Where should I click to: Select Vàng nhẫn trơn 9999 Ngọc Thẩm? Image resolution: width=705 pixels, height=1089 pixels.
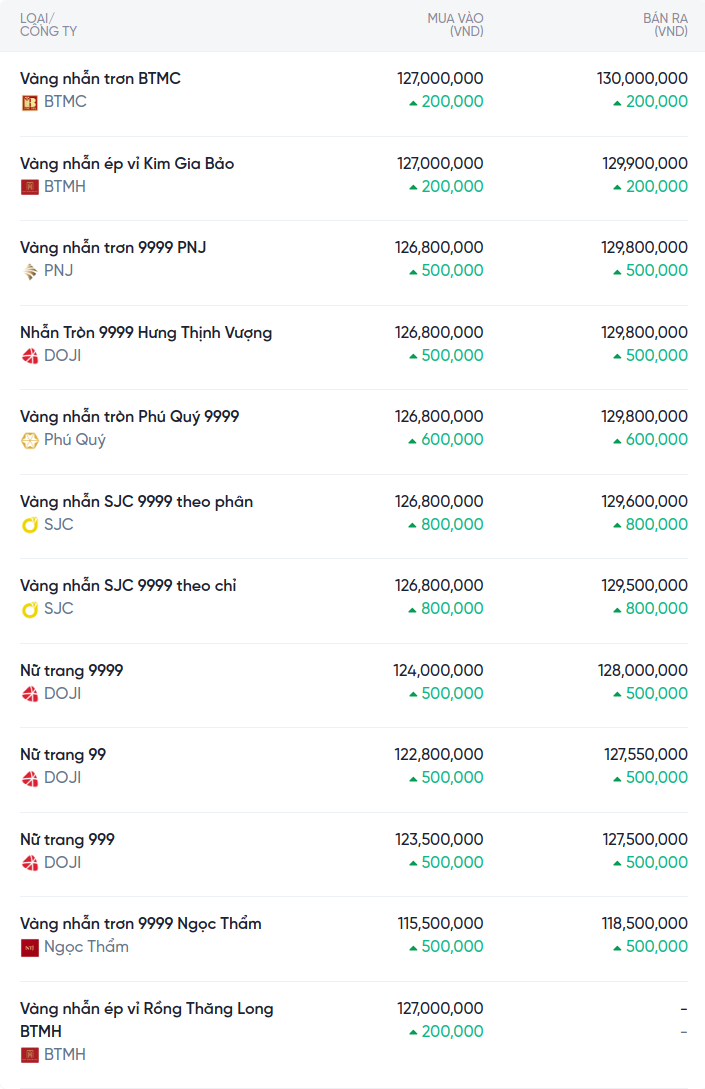140,923
